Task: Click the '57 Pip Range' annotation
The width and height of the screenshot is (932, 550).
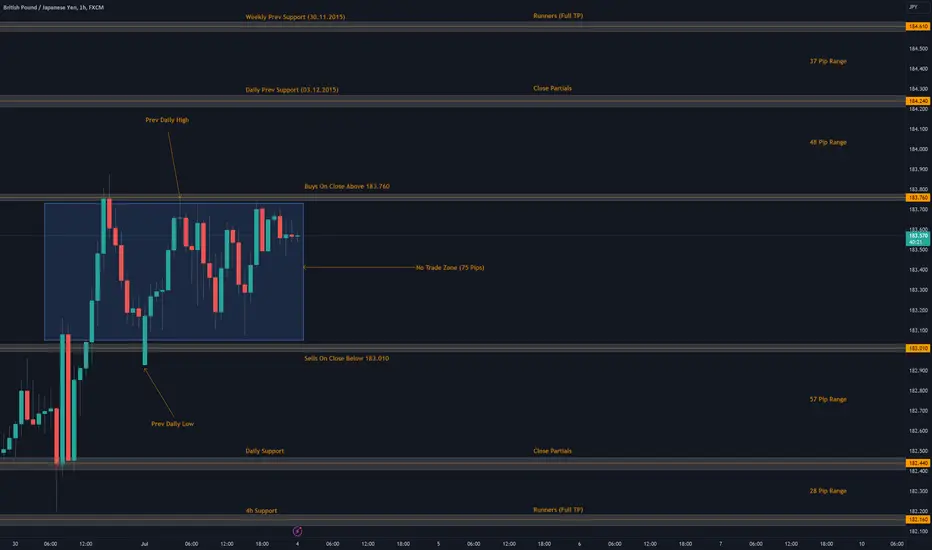Action: pyautogui.click(x=828, y=400)
